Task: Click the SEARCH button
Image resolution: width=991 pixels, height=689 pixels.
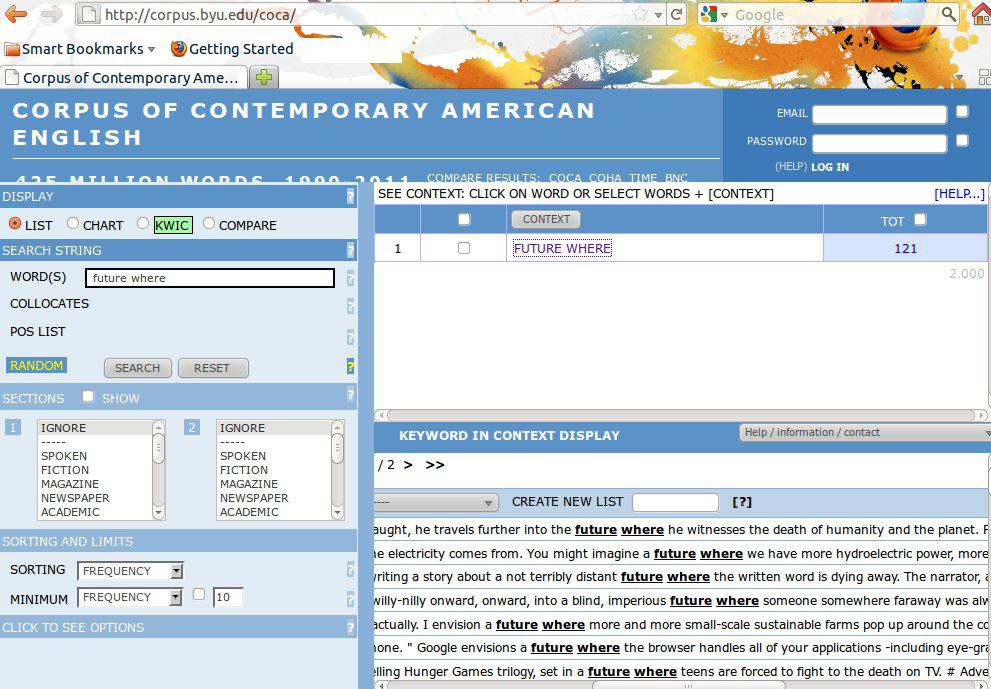Action: click(137, 368)
